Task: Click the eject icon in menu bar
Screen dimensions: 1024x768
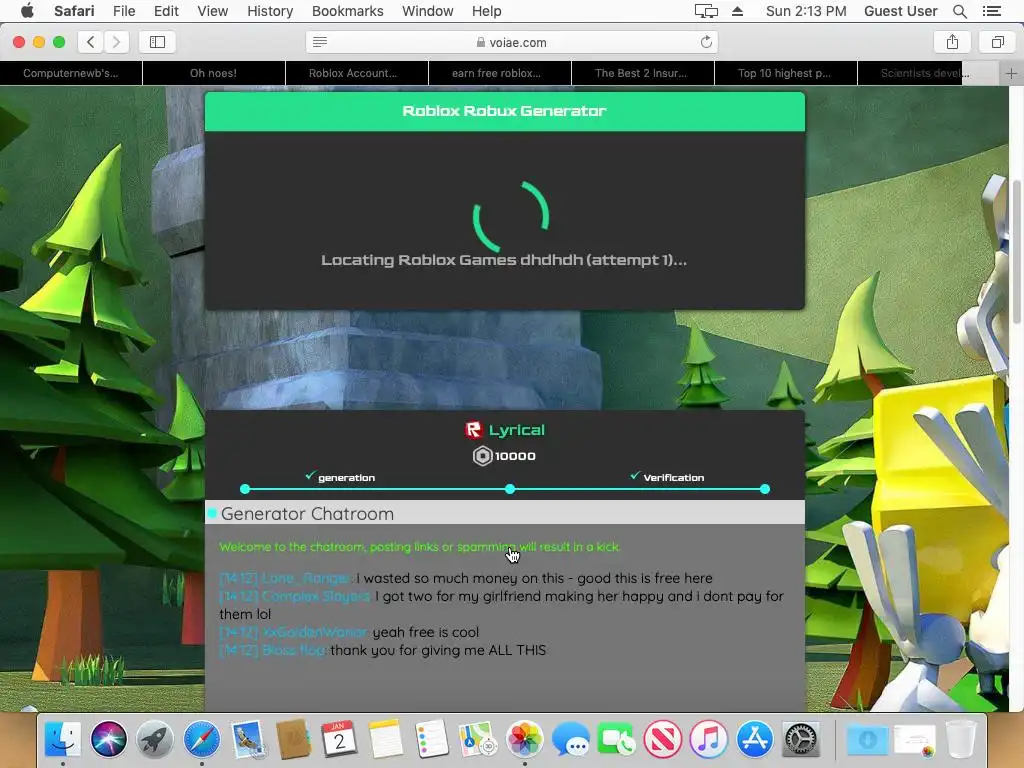Action: pyautogui.click(x=737, y=11)
